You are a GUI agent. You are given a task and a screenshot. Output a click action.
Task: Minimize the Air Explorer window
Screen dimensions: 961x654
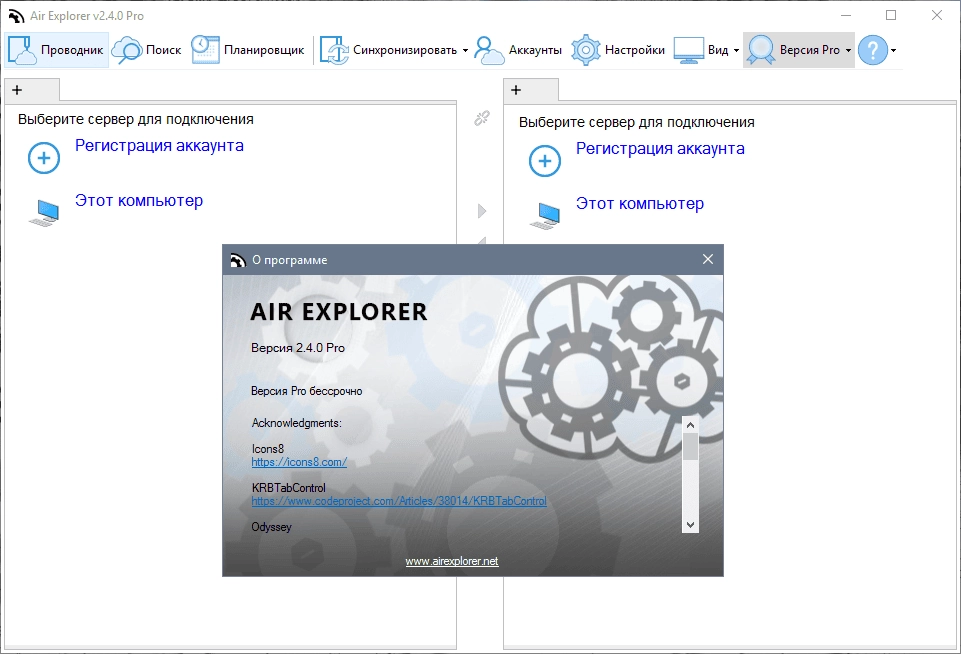click(846, 15)
